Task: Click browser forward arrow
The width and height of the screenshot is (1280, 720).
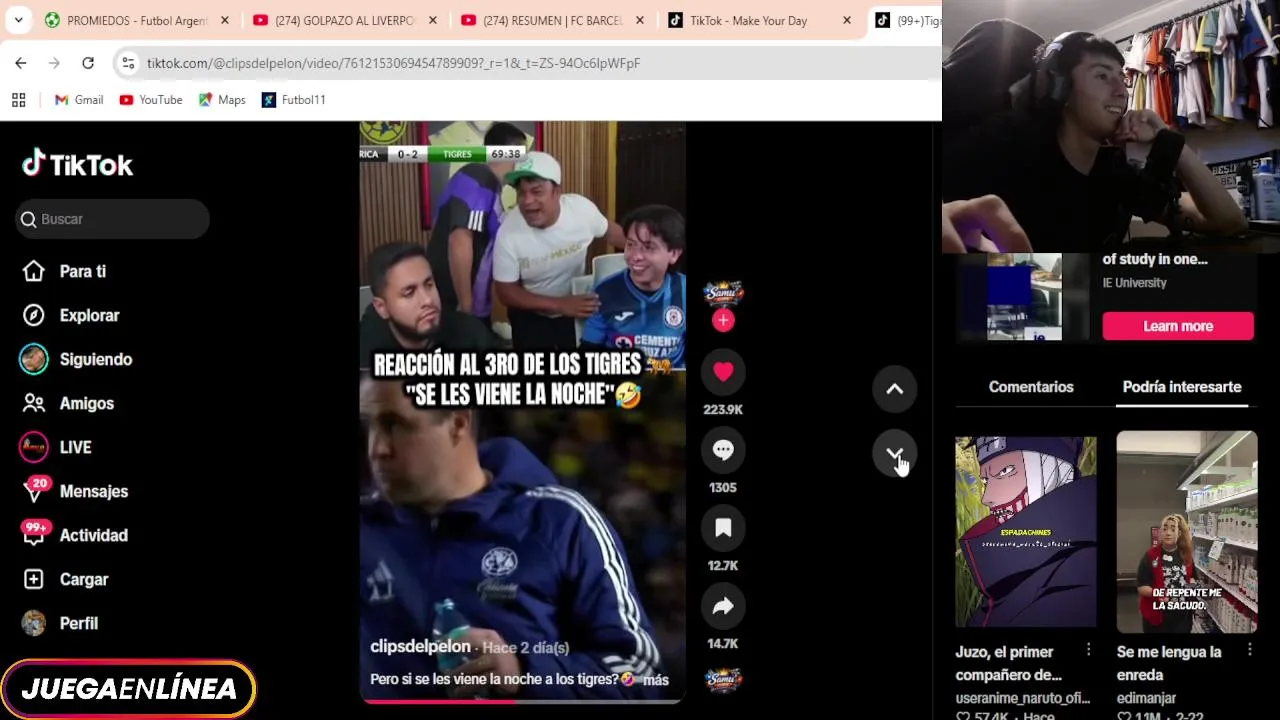Action: click(x=54, y=63)
